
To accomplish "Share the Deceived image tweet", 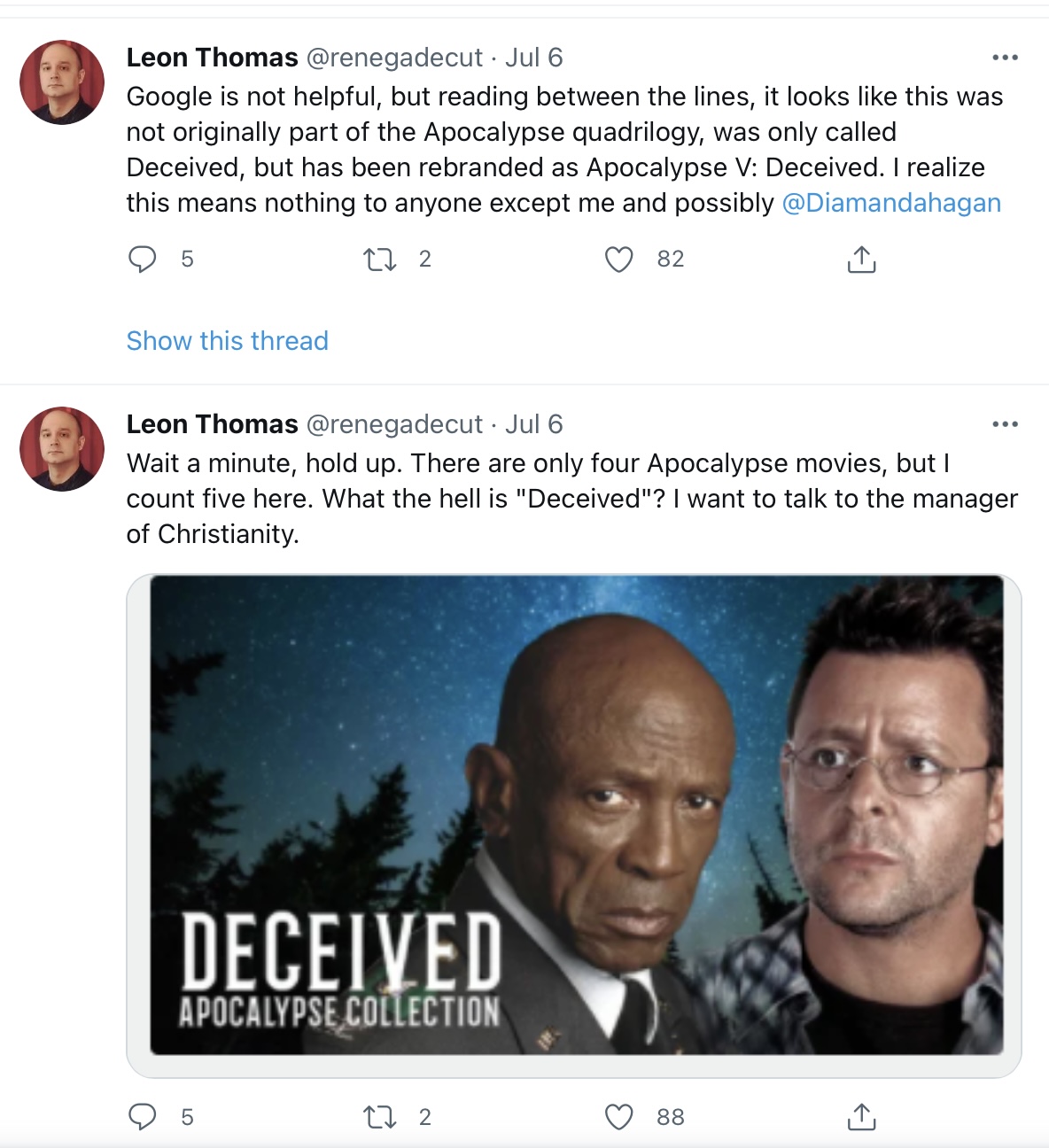I will (x=861, y=1117).
